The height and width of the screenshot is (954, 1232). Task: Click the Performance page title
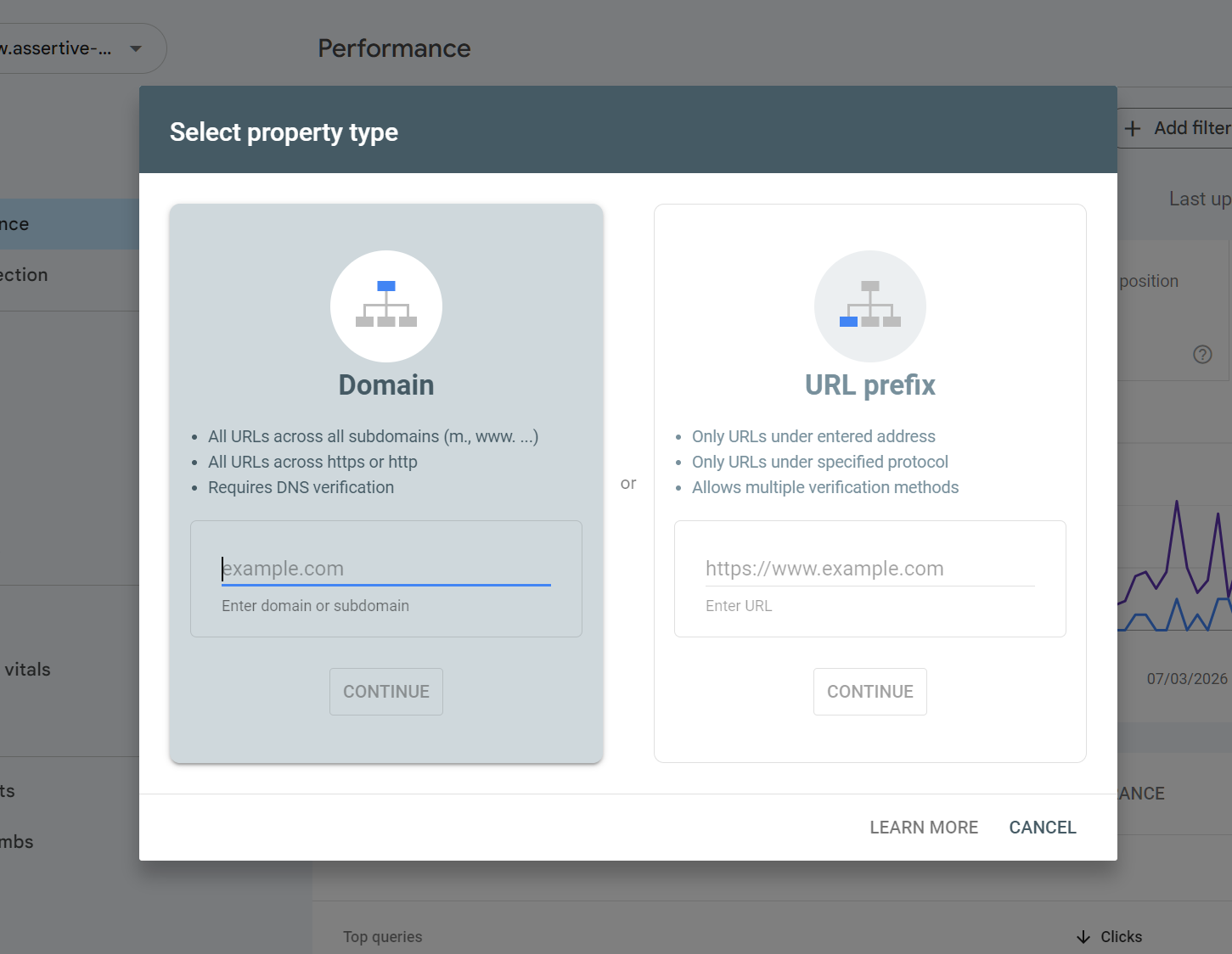394,48
